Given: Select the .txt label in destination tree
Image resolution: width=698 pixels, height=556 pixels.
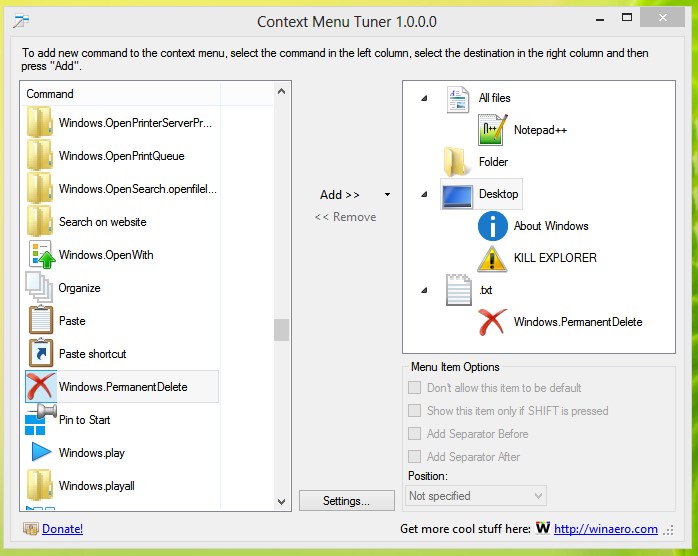Looking at the screenshot, I should (486, 290).
